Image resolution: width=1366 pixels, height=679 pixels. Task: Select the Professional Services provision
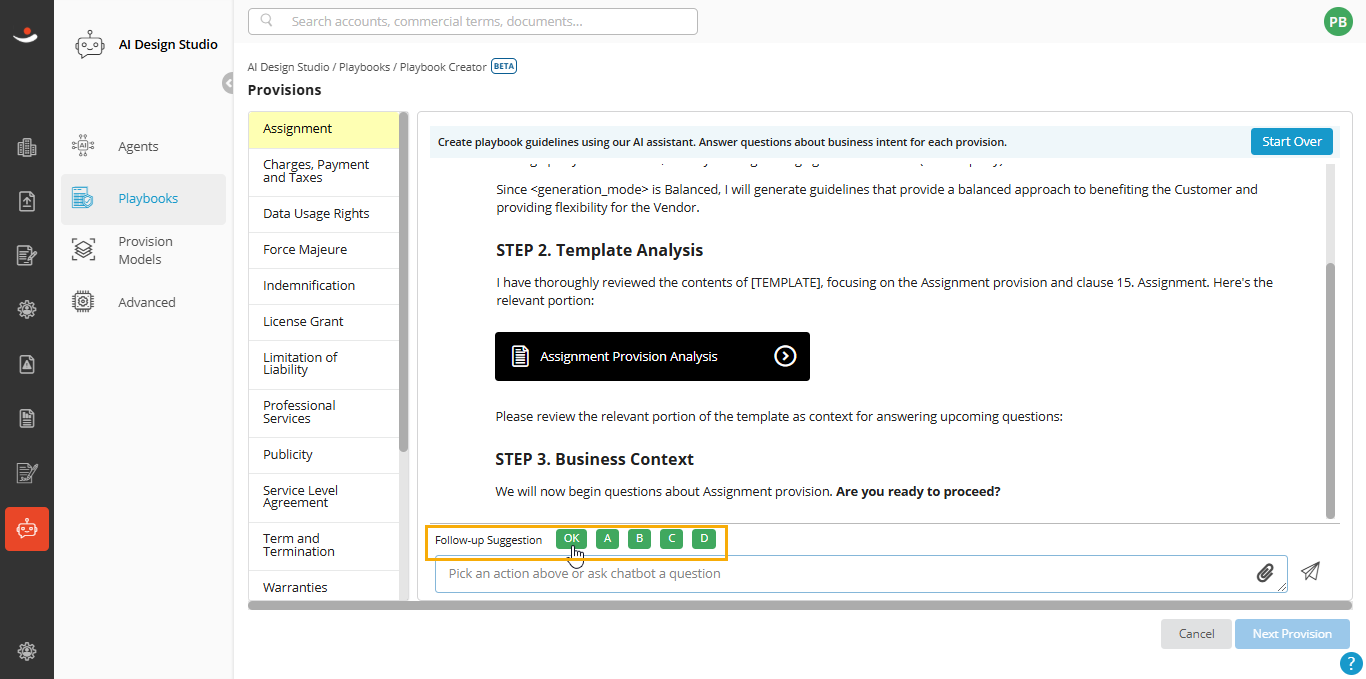pyautogui.click(x=323, y=412)
